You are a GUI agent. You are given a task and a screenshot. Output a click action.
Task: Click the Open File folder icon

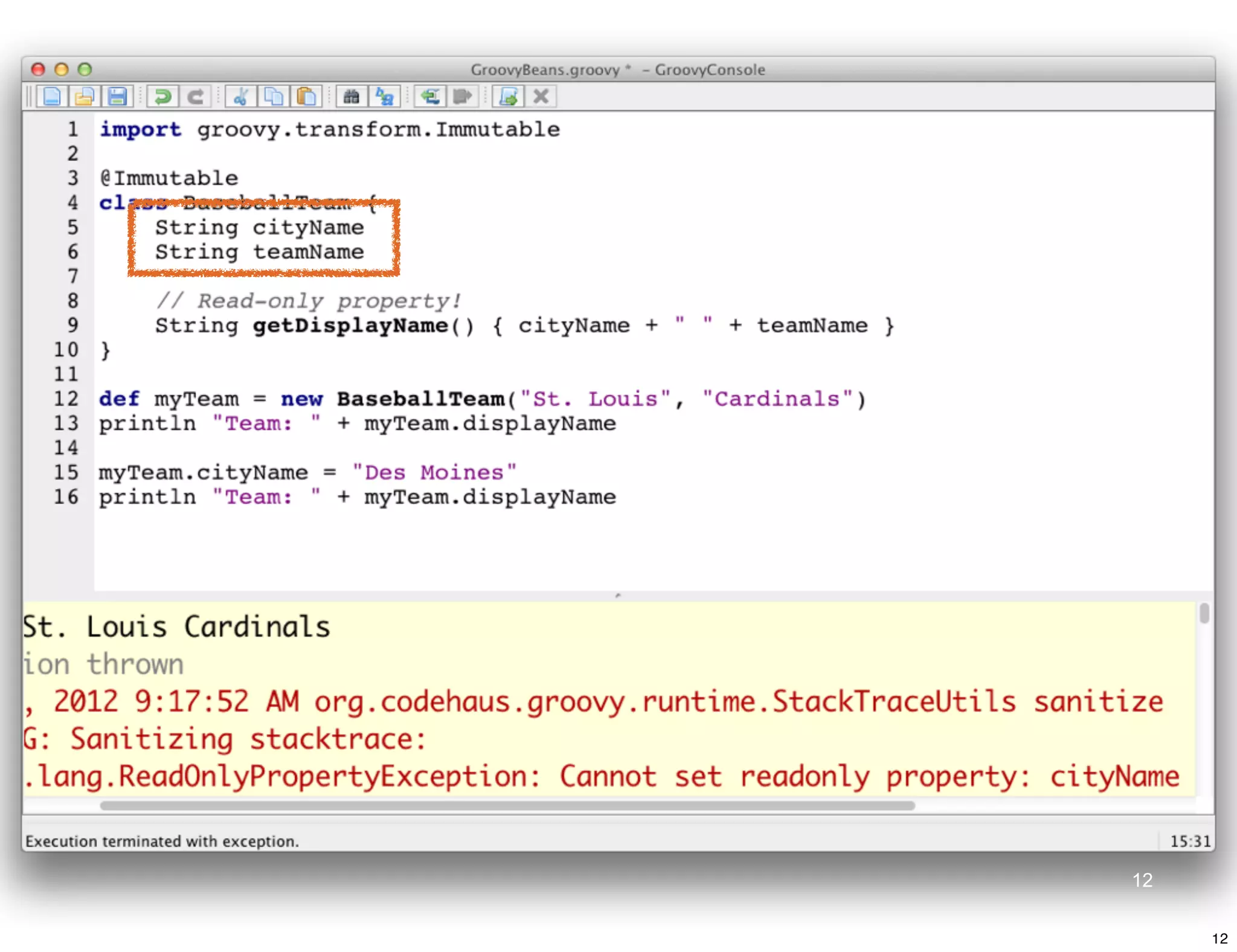click(x=85, y=97)
